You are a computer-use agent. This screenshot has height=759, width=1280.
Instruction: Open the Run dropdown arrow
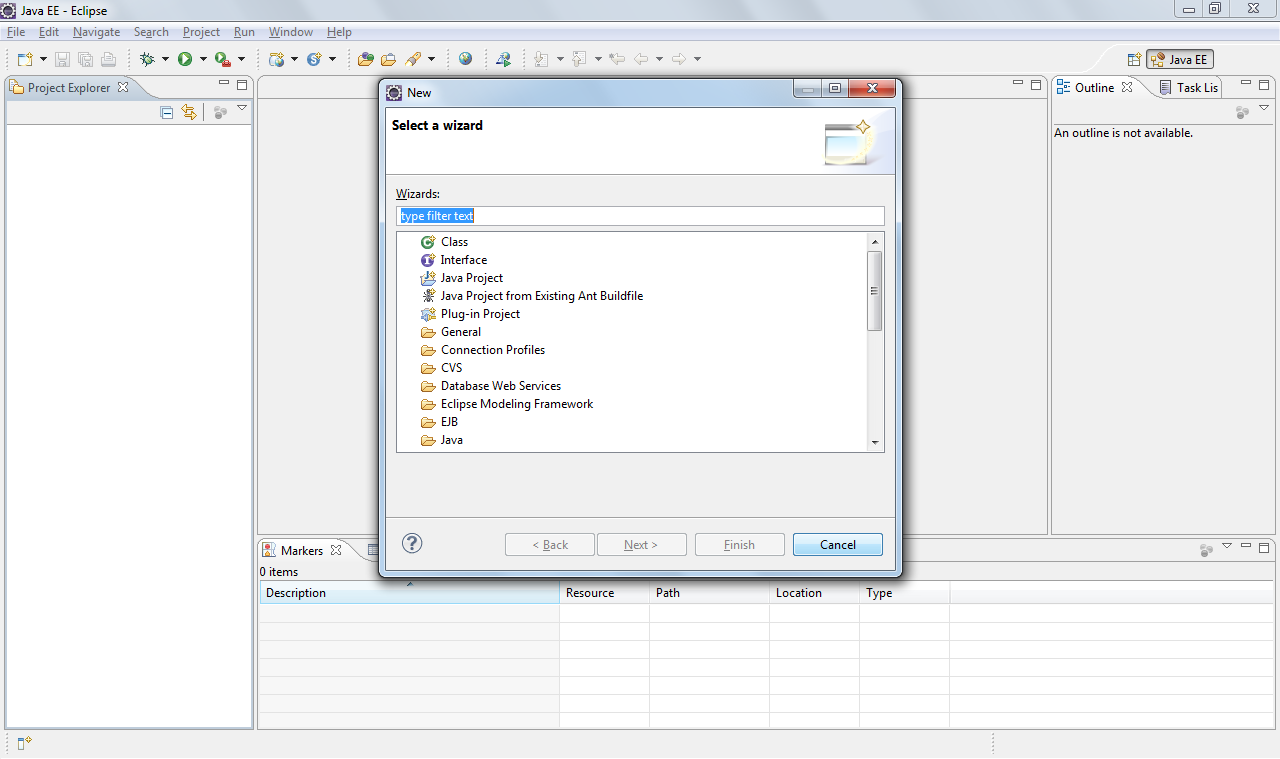[203, 59]
